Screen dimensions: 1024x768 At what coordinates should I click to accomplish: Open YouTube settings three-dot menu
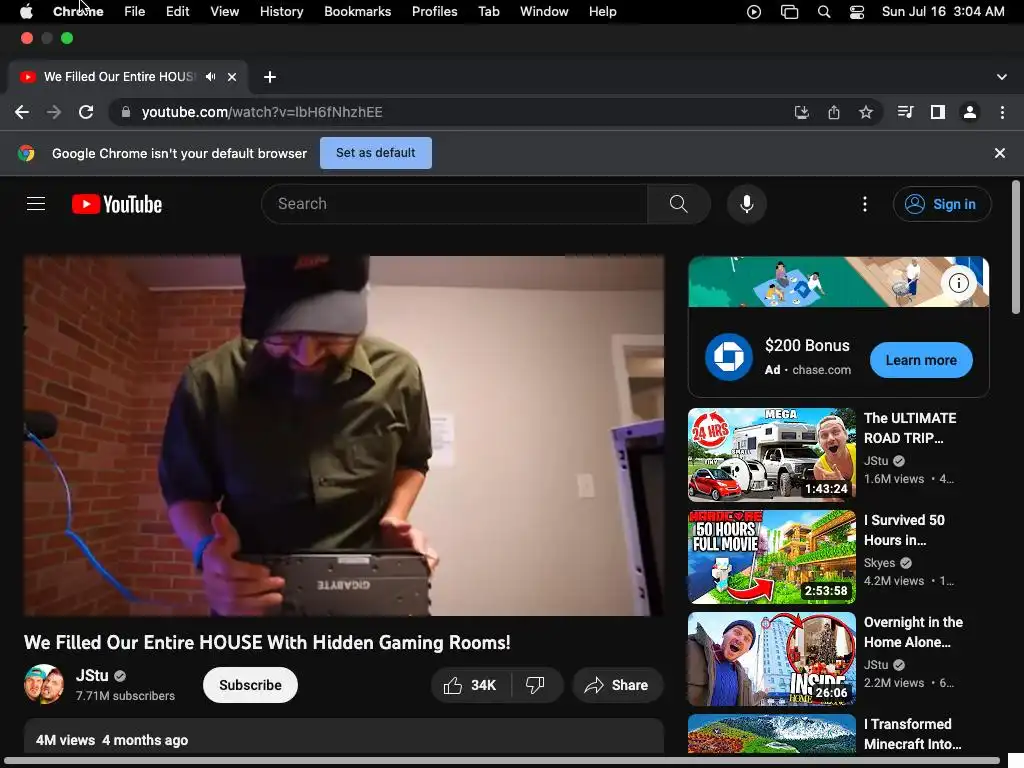click(865, 204)
